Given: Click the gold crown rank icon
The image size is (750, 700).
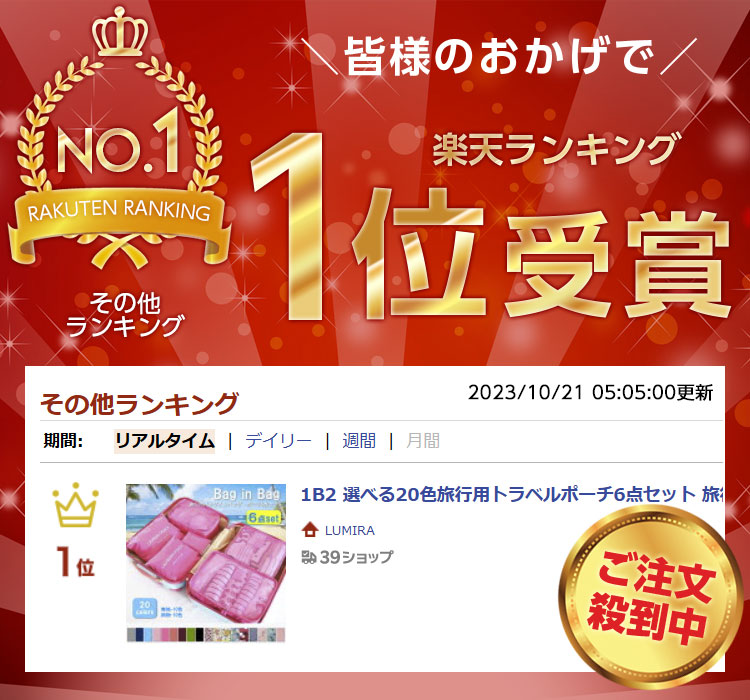Looking at the screenshot, I should coord(76,505).
